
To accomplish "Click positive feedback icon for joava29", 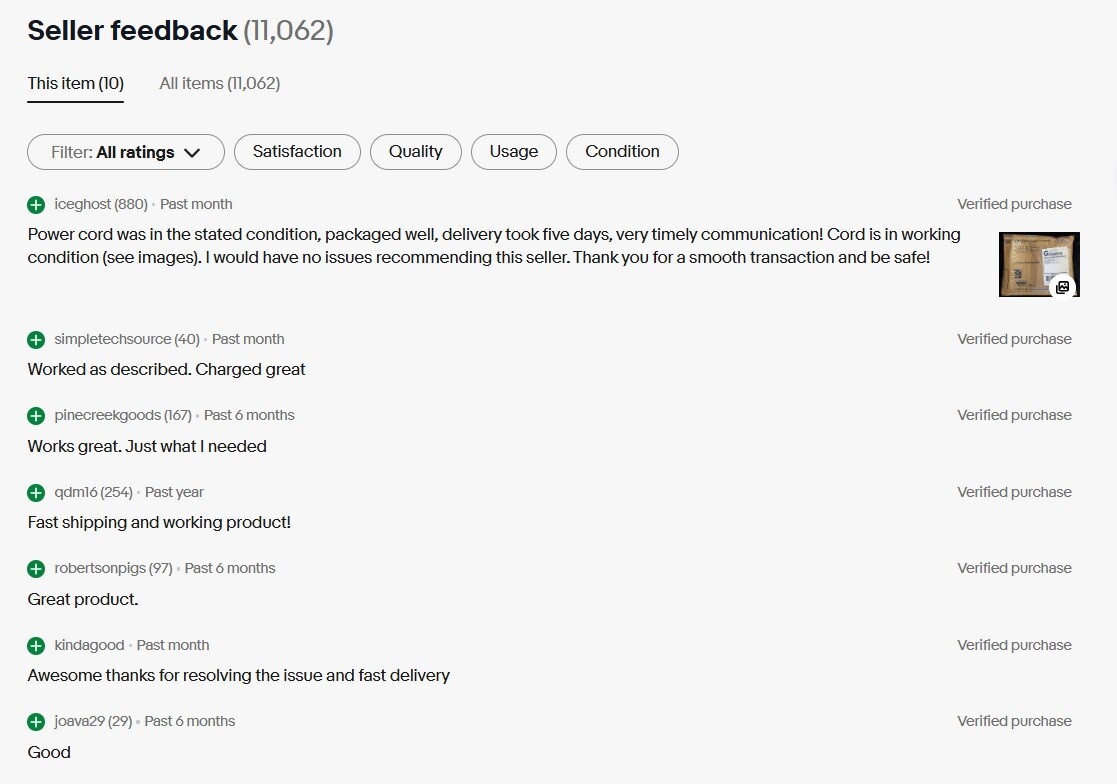I will (36, 722).
